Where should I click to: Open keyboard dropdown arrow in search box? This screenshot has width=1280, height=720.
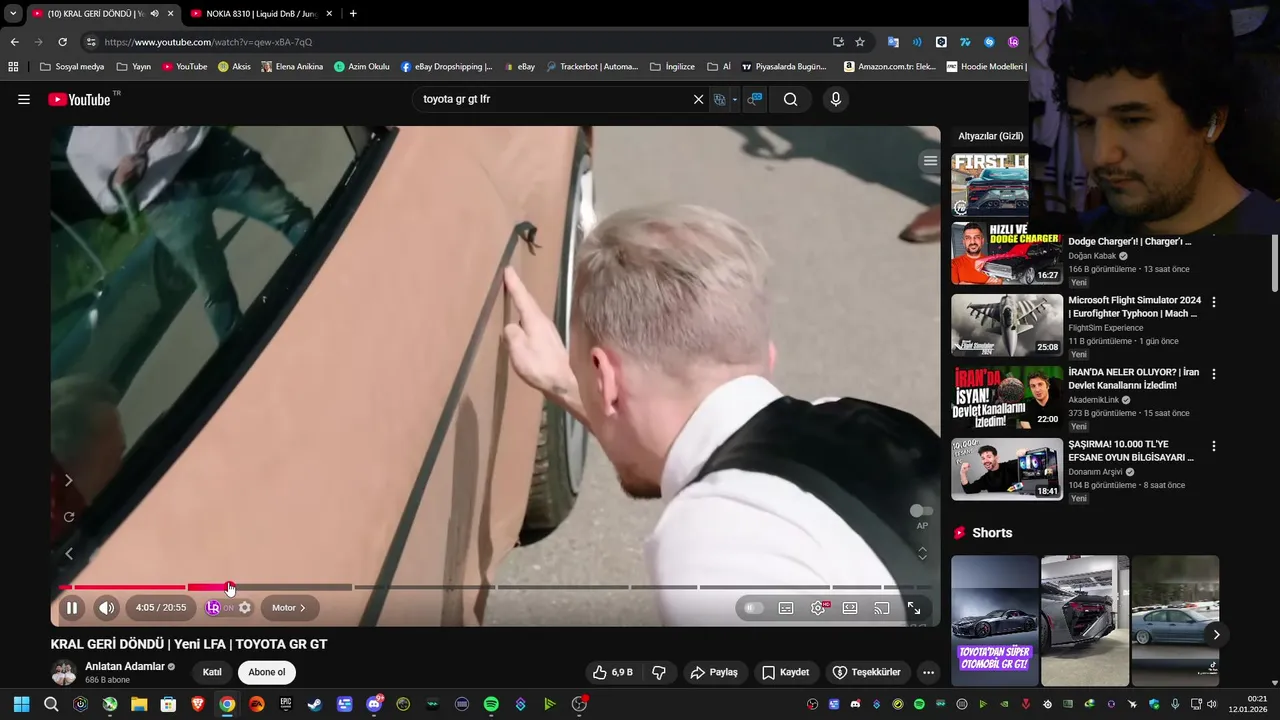coord(735,99)
